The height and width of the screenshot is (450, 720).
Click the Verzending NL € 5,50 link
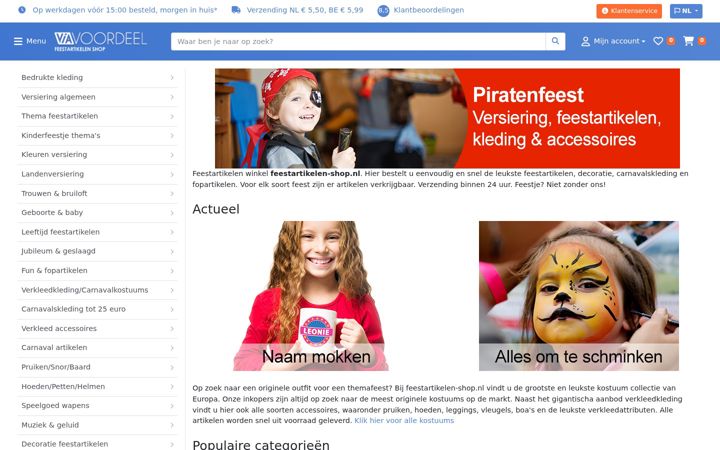coord(305,10)
